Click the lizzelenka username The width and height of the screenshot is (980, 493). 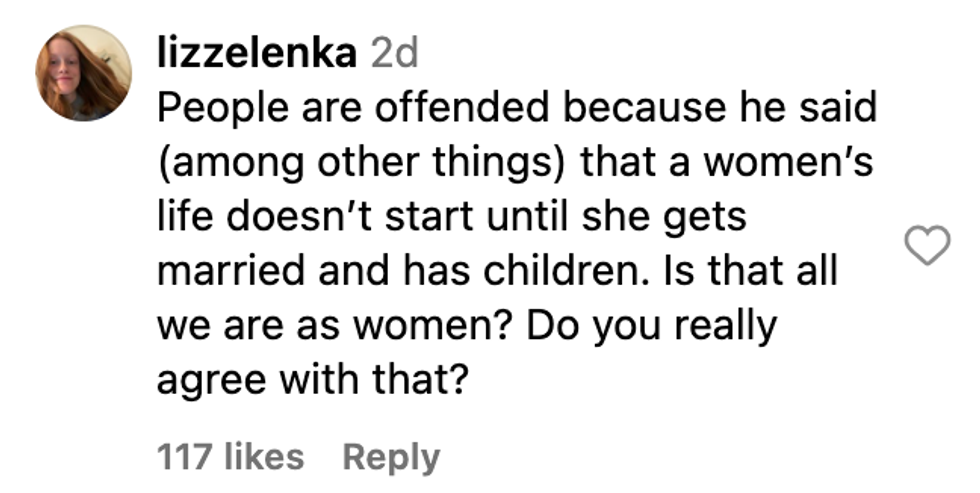pyautogui.click(x=256, y=54)
